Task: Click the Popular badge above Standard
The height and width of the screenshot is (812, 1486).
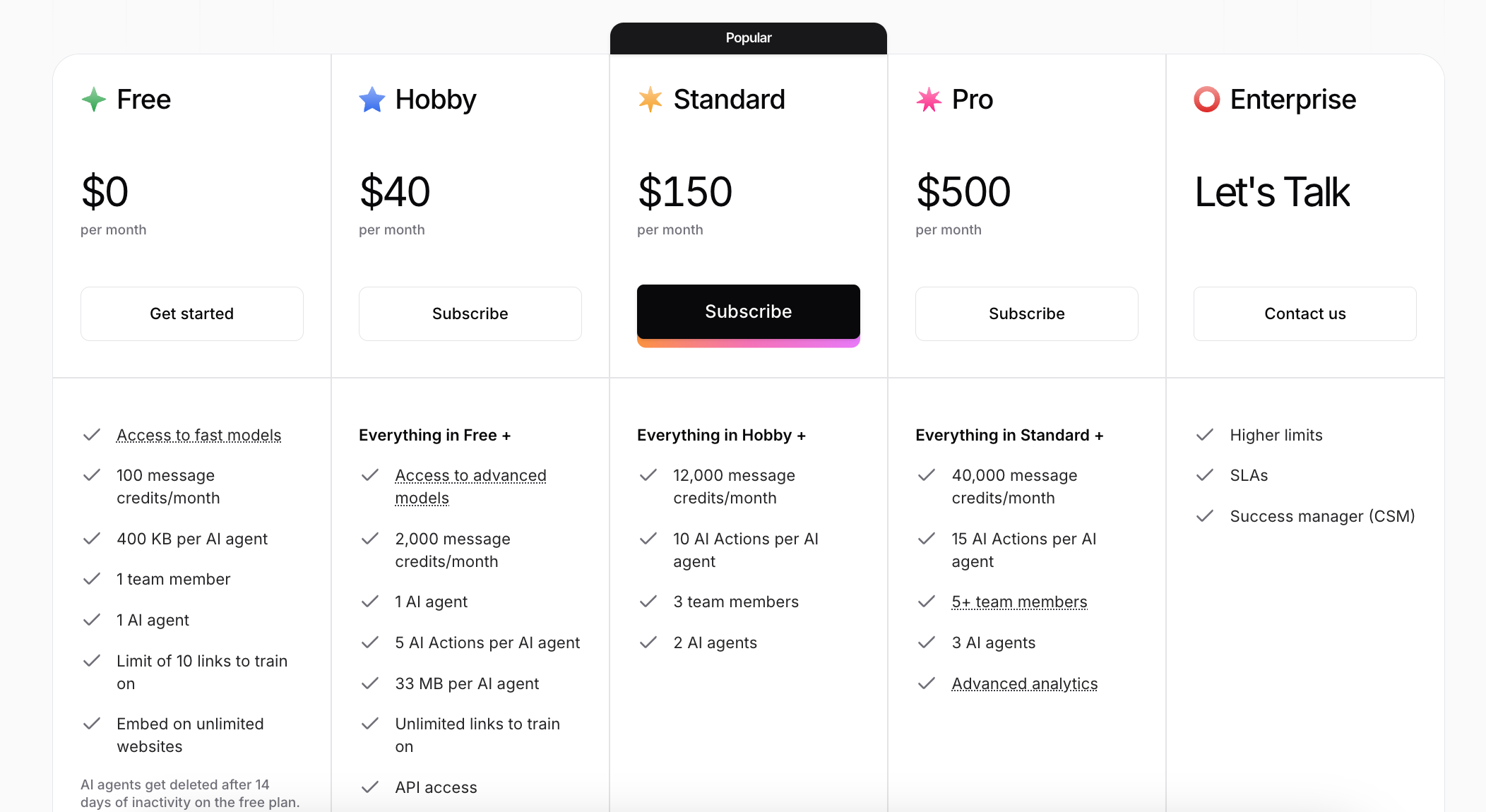Action: click(748, 38)
